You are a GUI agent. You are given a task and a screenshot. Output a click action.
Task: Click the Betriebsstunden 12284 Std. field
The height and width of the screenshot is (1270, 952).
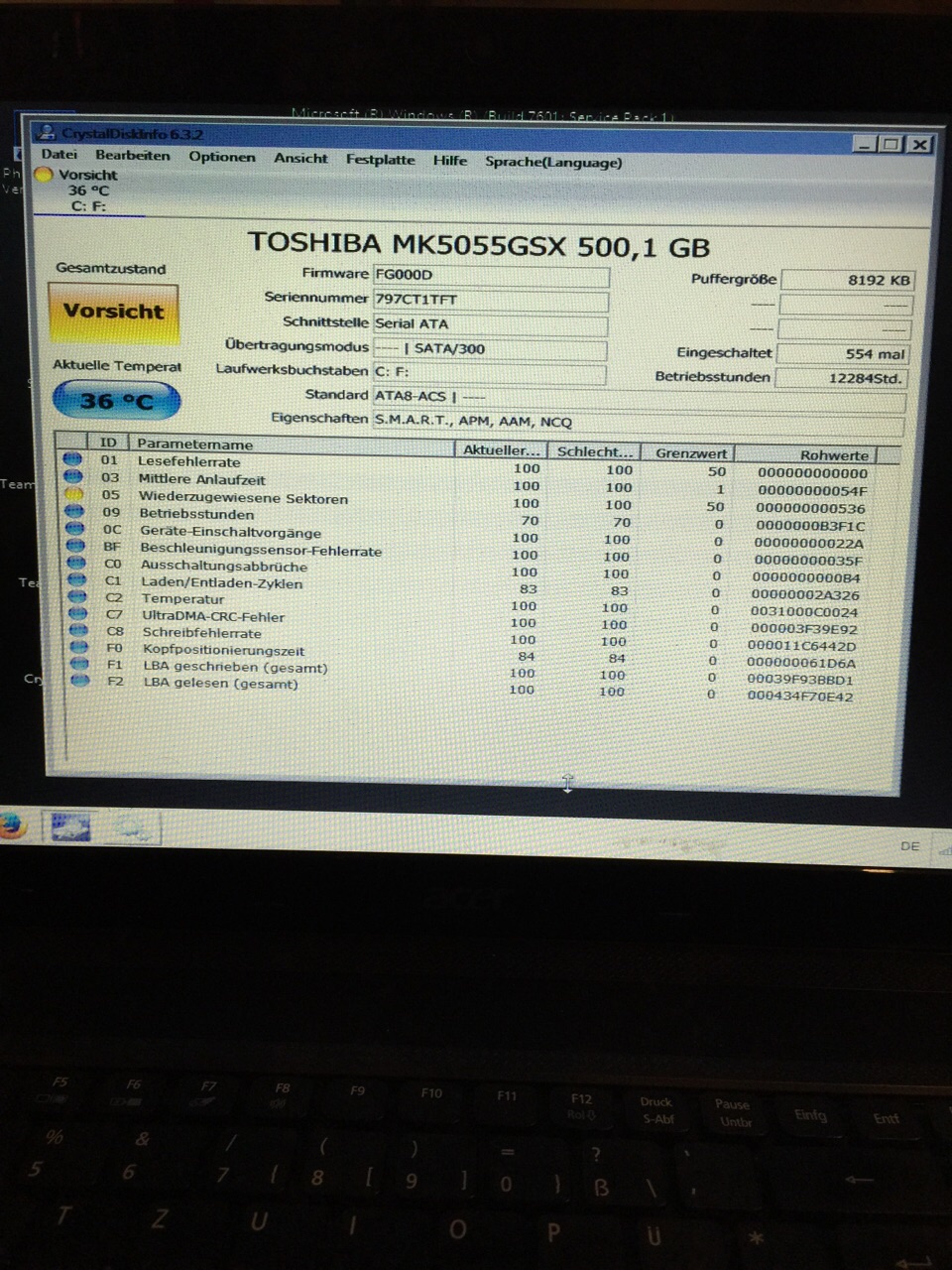coord(841,378)
